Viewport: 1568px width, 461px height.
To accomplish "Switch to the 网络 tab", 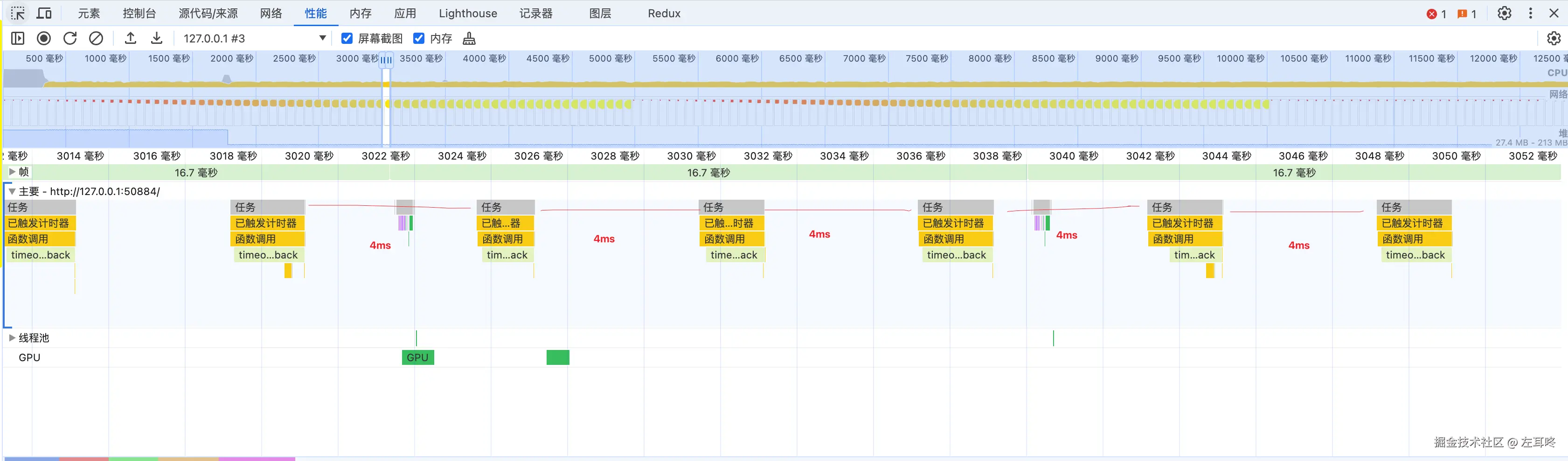I will [x=271, y=14].
